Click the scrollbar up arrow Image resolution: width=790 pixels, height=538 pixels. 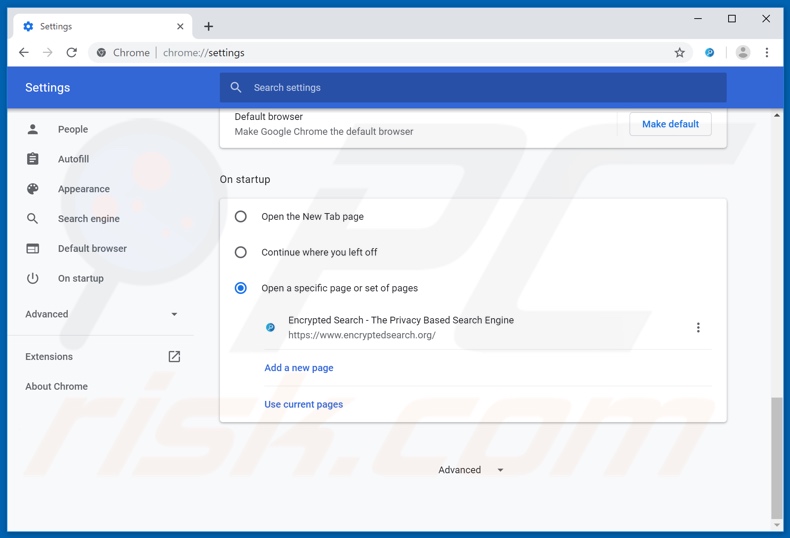[x=777, y=115]
